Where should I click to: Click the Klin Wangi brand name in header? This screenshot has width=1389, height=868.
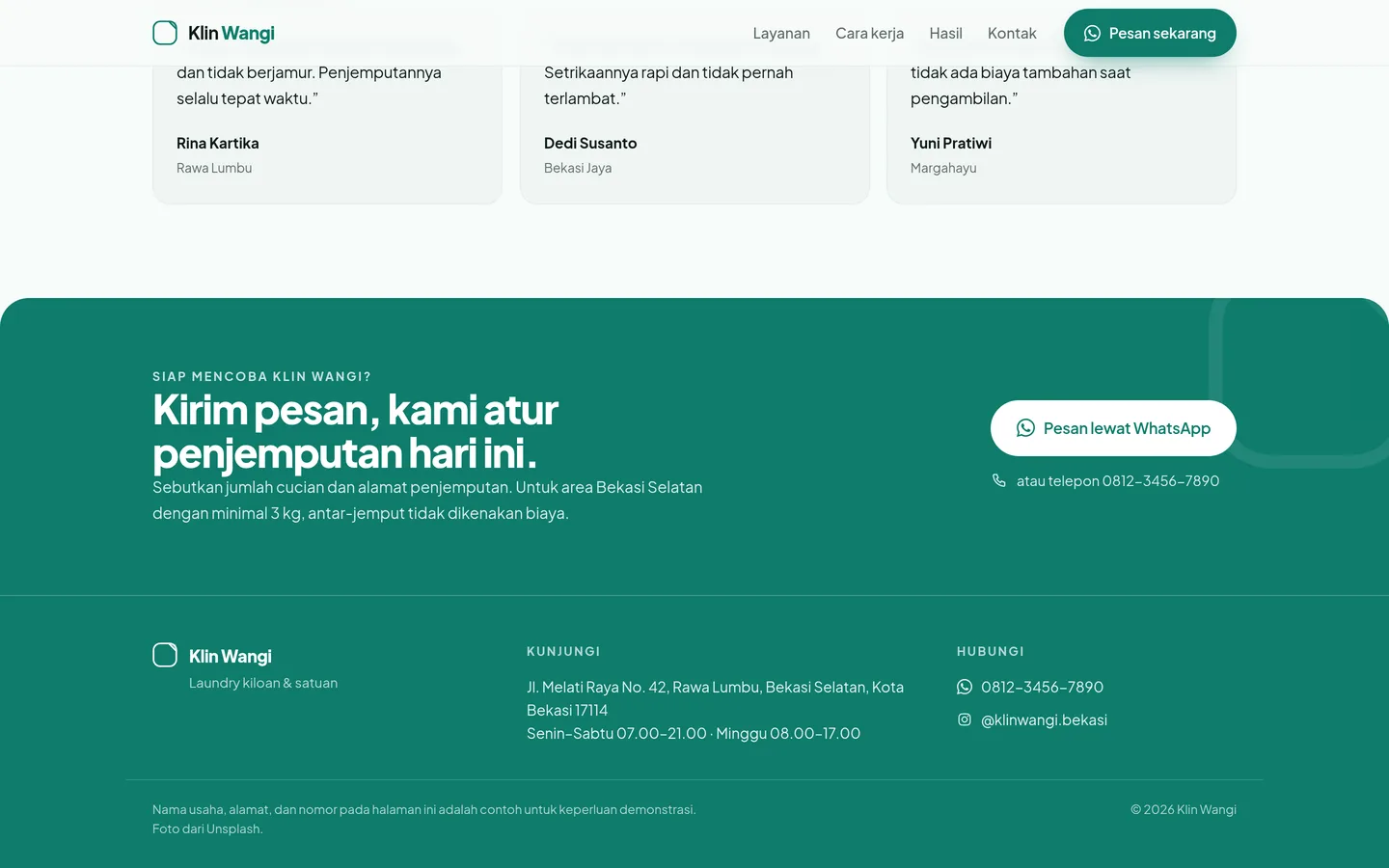point(231,33)
